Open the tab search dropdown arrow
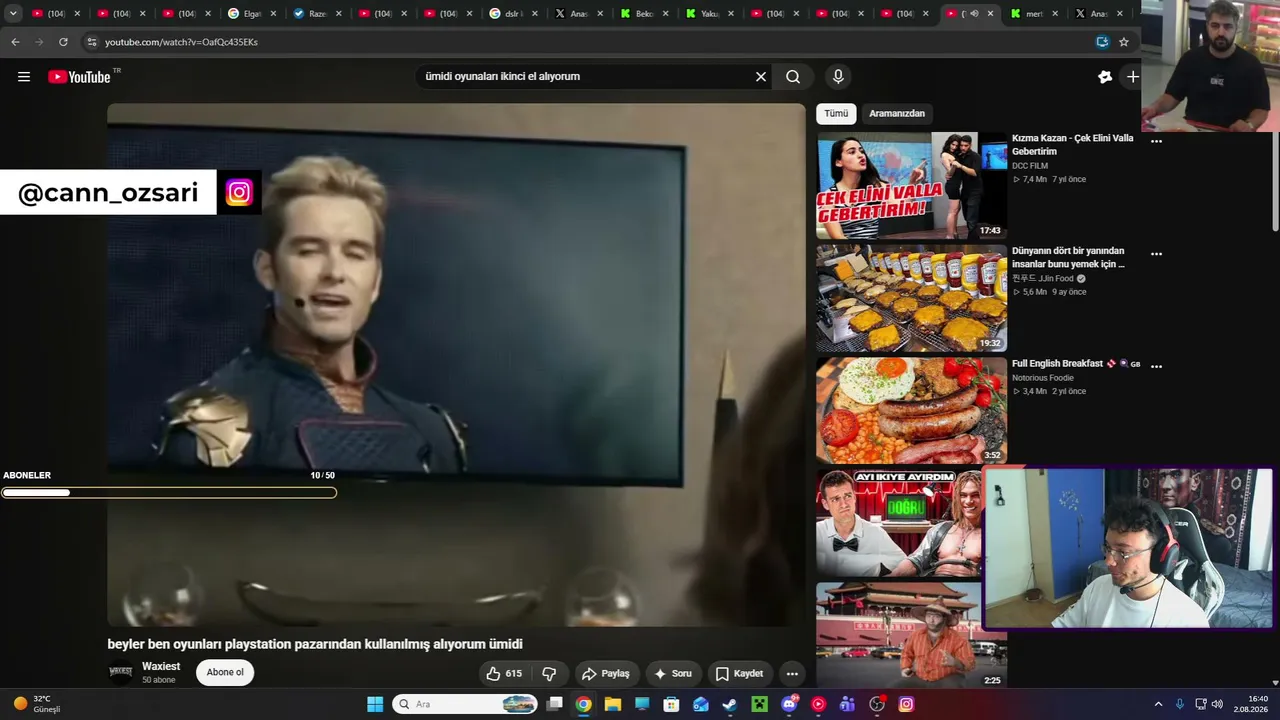 pyautogui.click(x=13, y=14)
